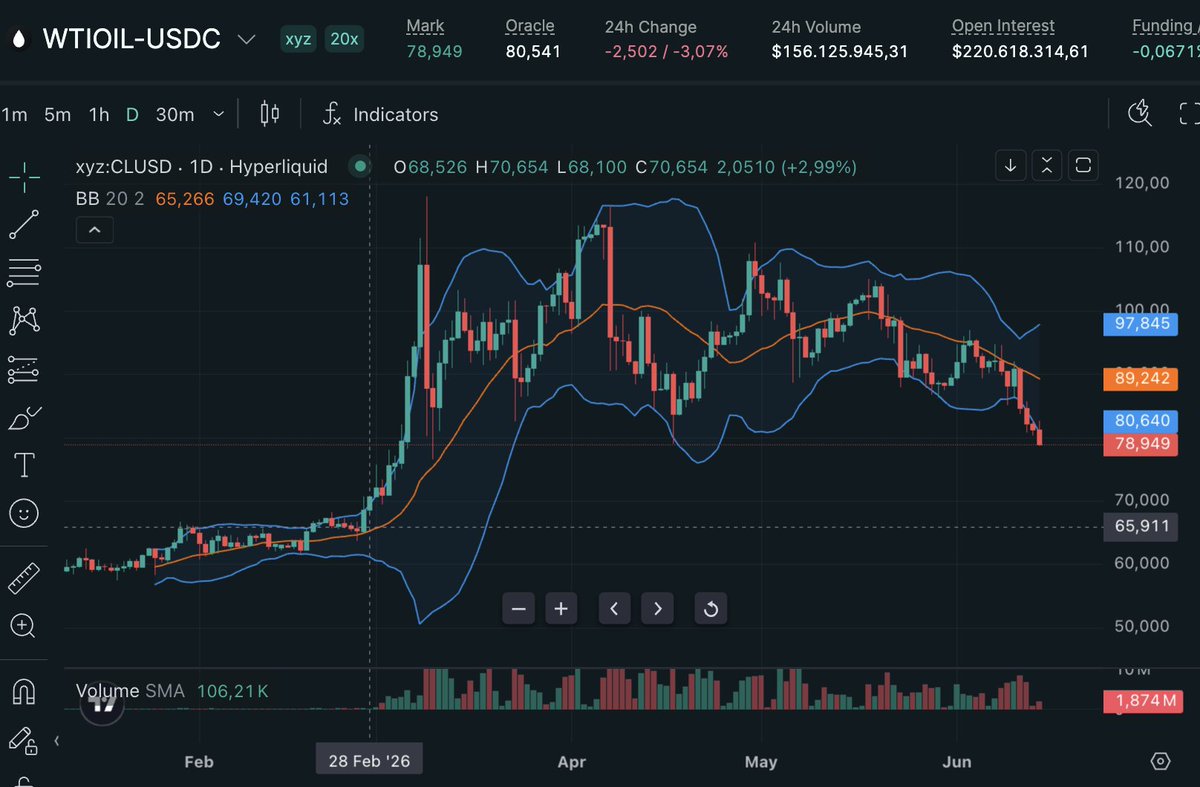
Task: Click the 24h Change value -2,502 / -3,07%
Action: point(666,51)
